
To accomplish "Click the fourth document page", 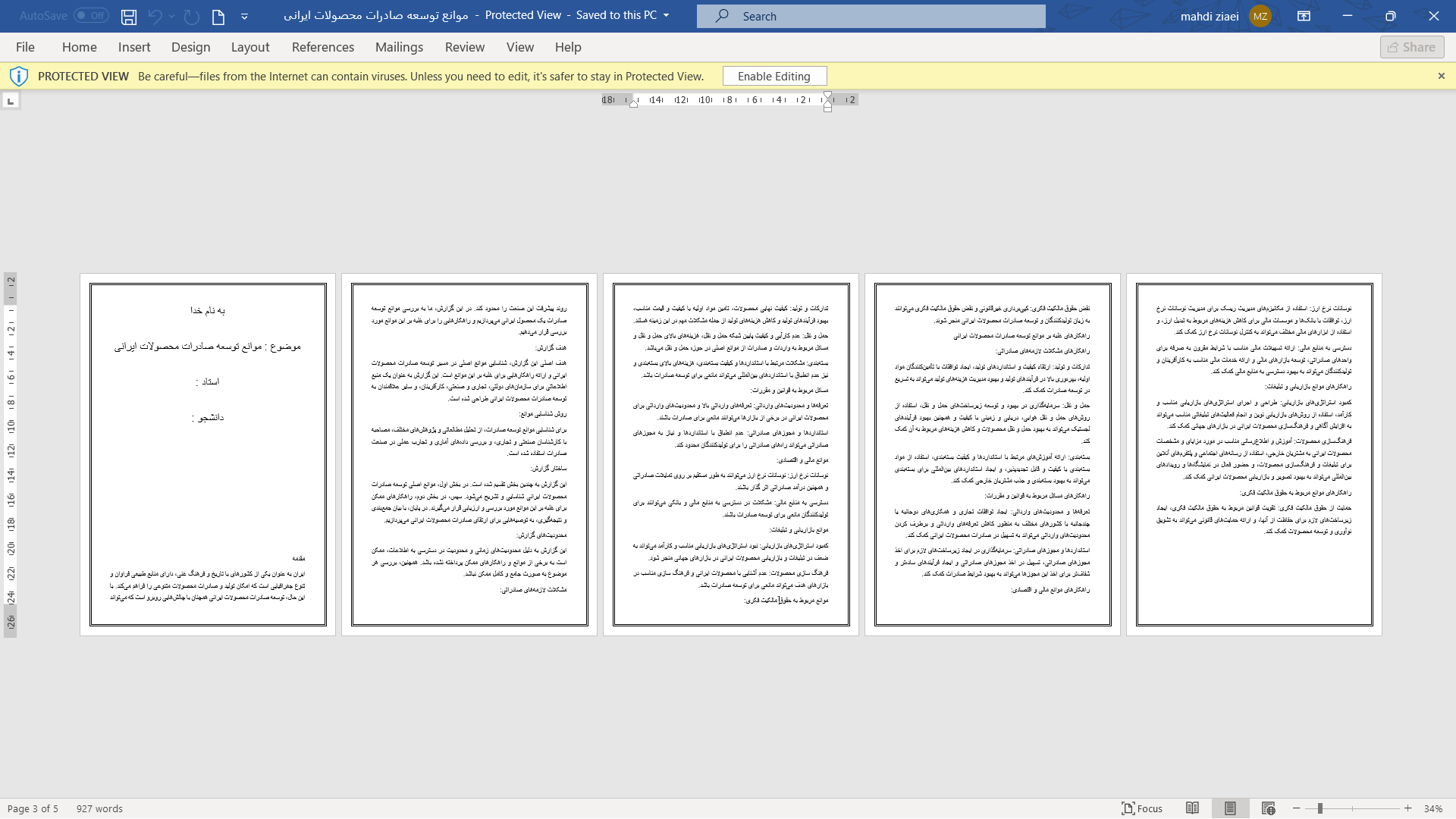I will click(993, 454).
